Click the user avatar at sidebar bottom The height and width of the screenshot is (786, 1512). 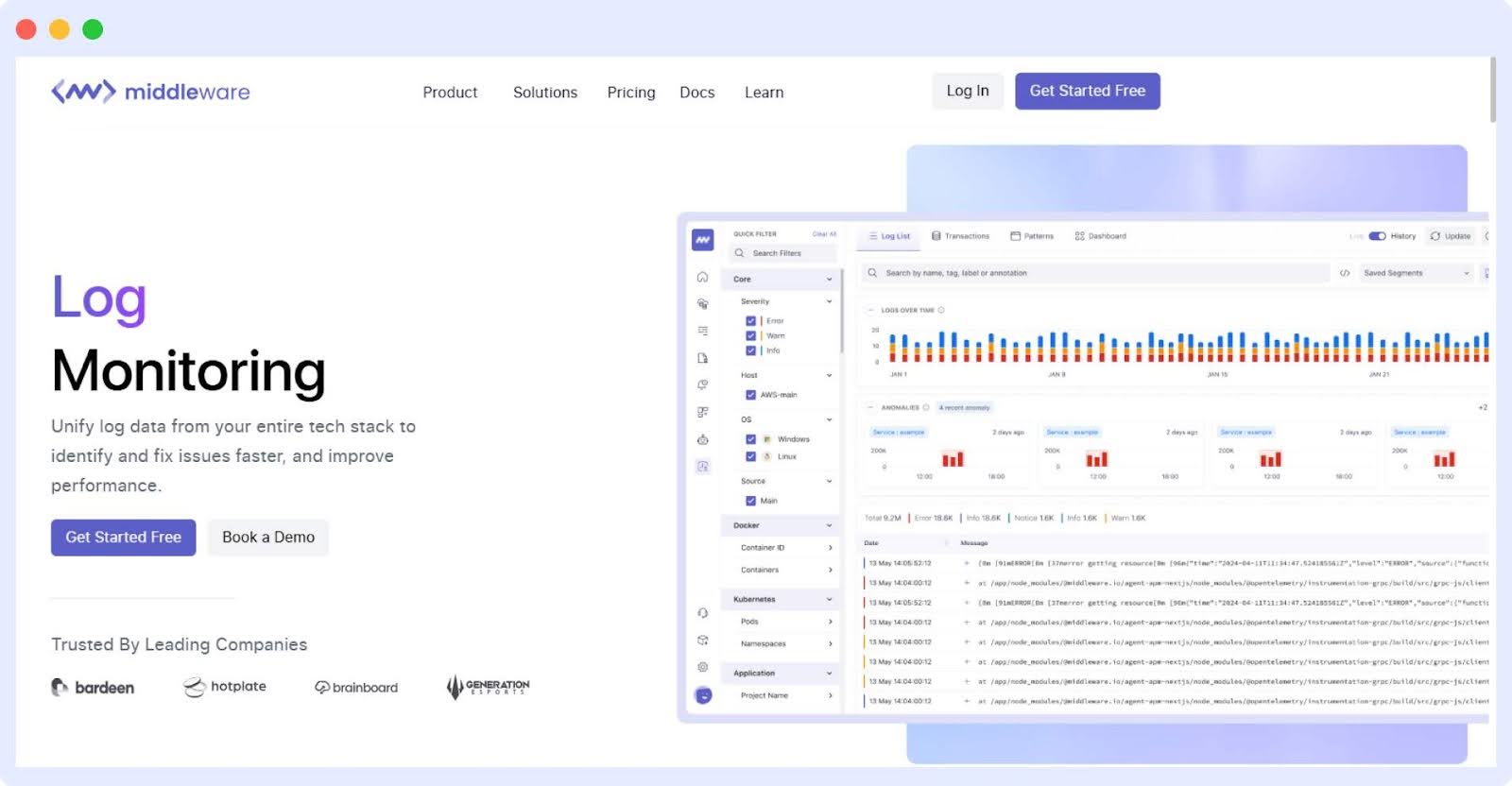coord(703,695)
